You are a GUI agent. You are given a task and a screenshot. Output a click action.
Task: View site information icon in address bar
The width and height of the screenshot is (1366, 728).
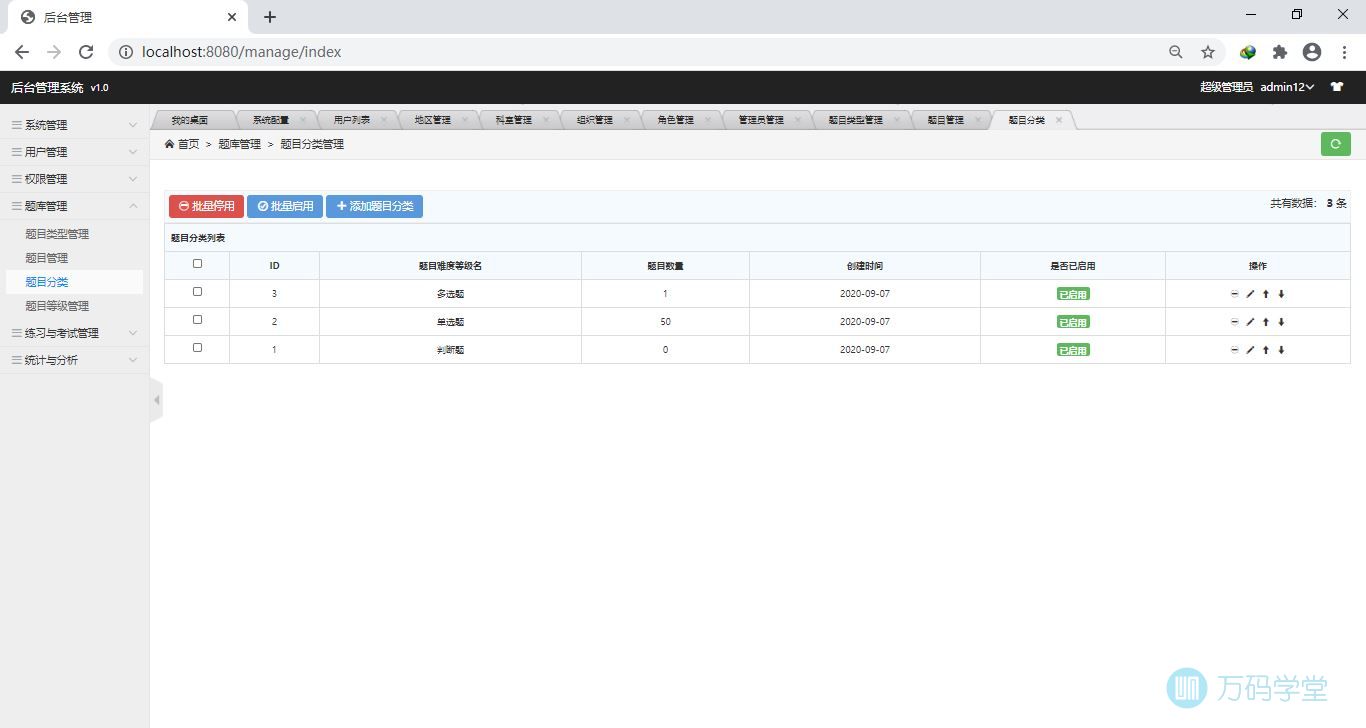[125, 52]
